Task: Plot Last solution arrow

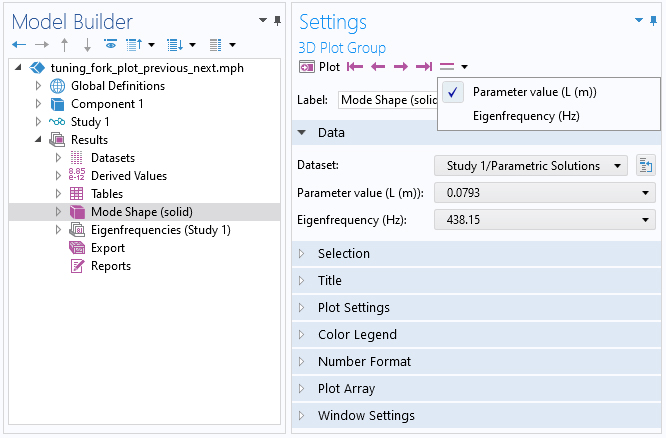Action: (424, 67)
